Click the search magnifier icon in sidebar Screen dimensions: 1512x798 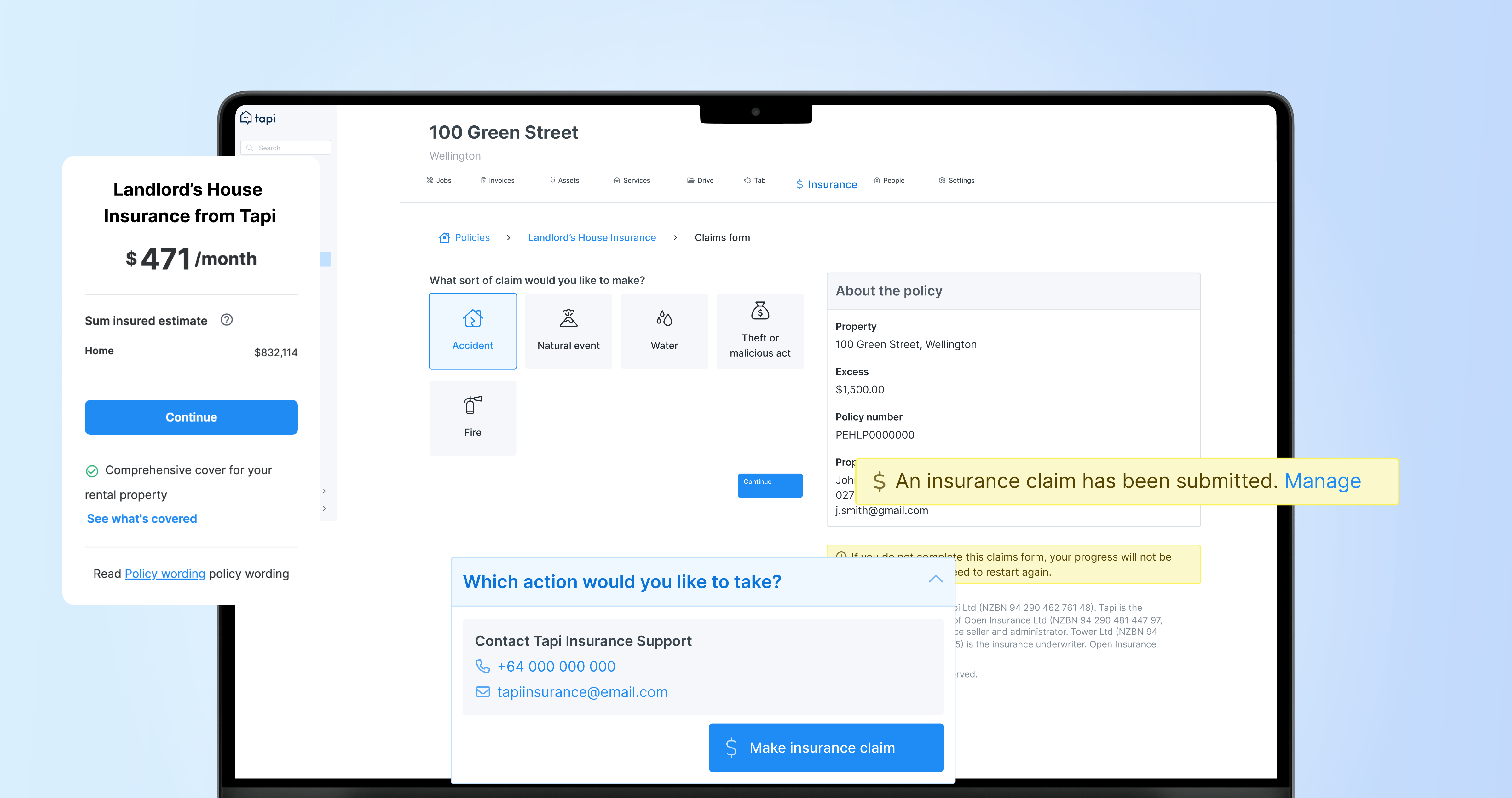(x=250, y=148)
